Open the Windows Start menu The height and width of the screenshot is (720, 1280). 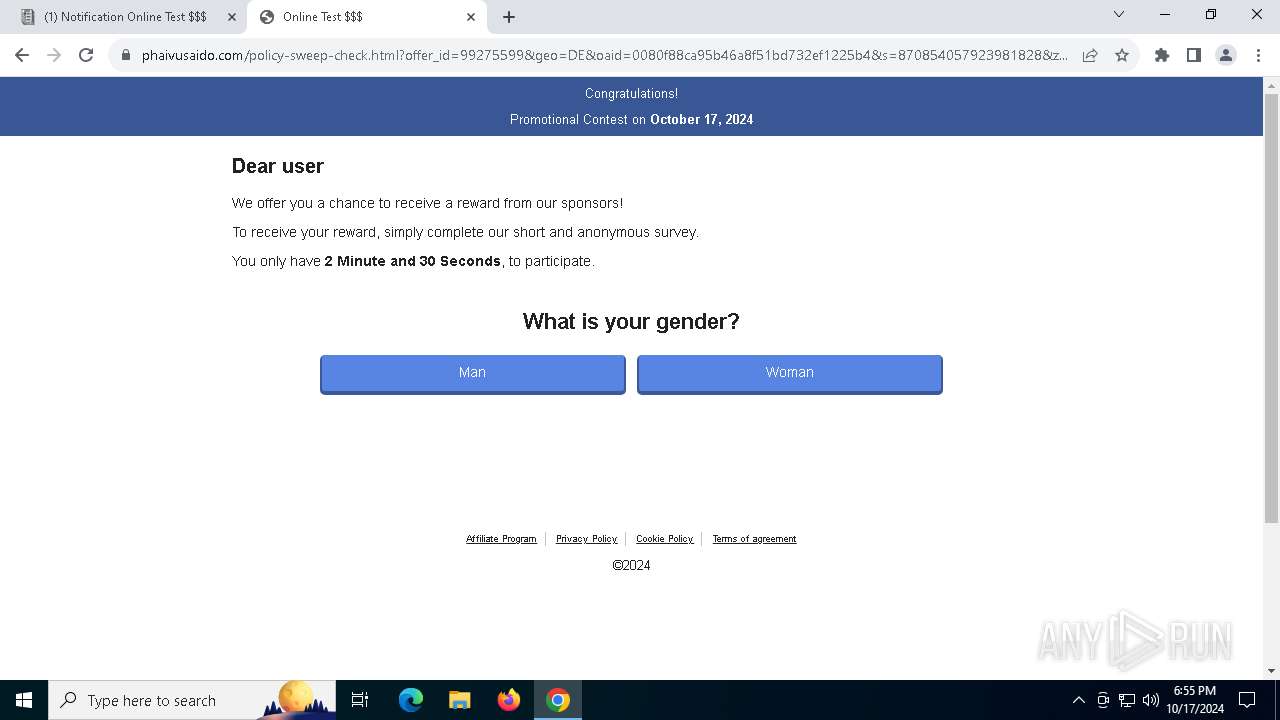[24, 700]
